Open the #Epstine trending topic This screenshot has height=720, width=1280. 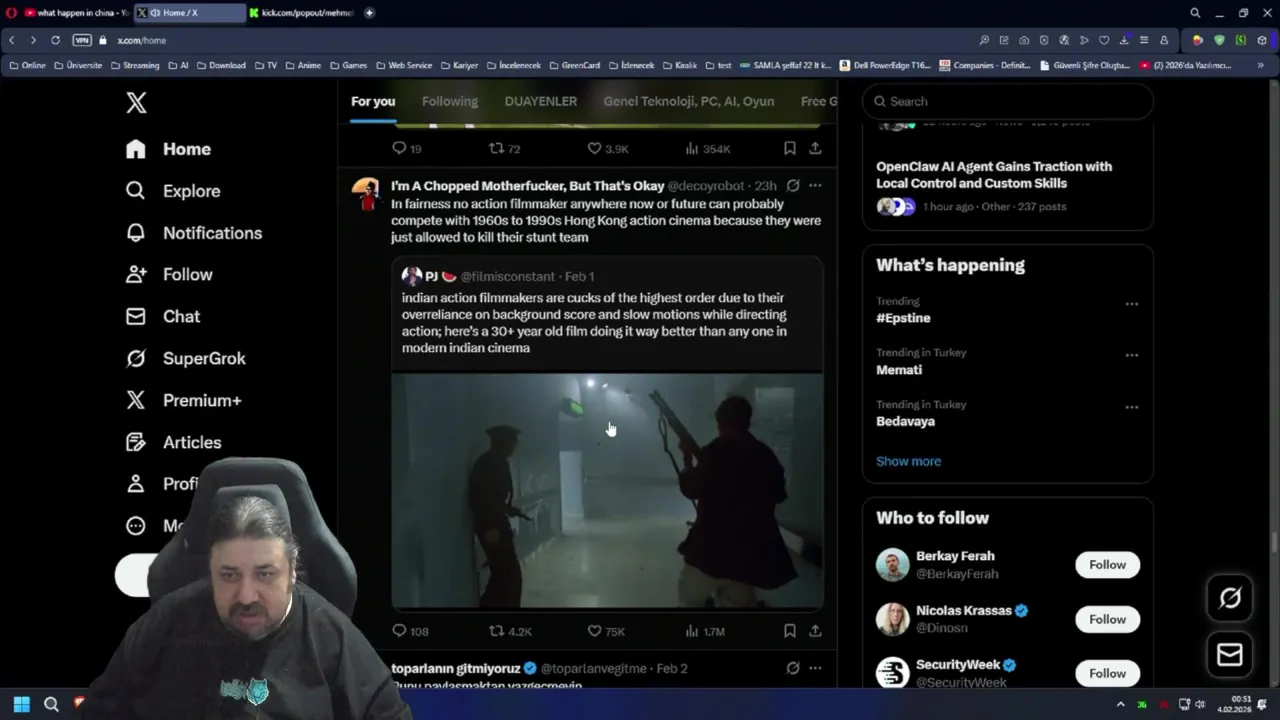point(903,318)
